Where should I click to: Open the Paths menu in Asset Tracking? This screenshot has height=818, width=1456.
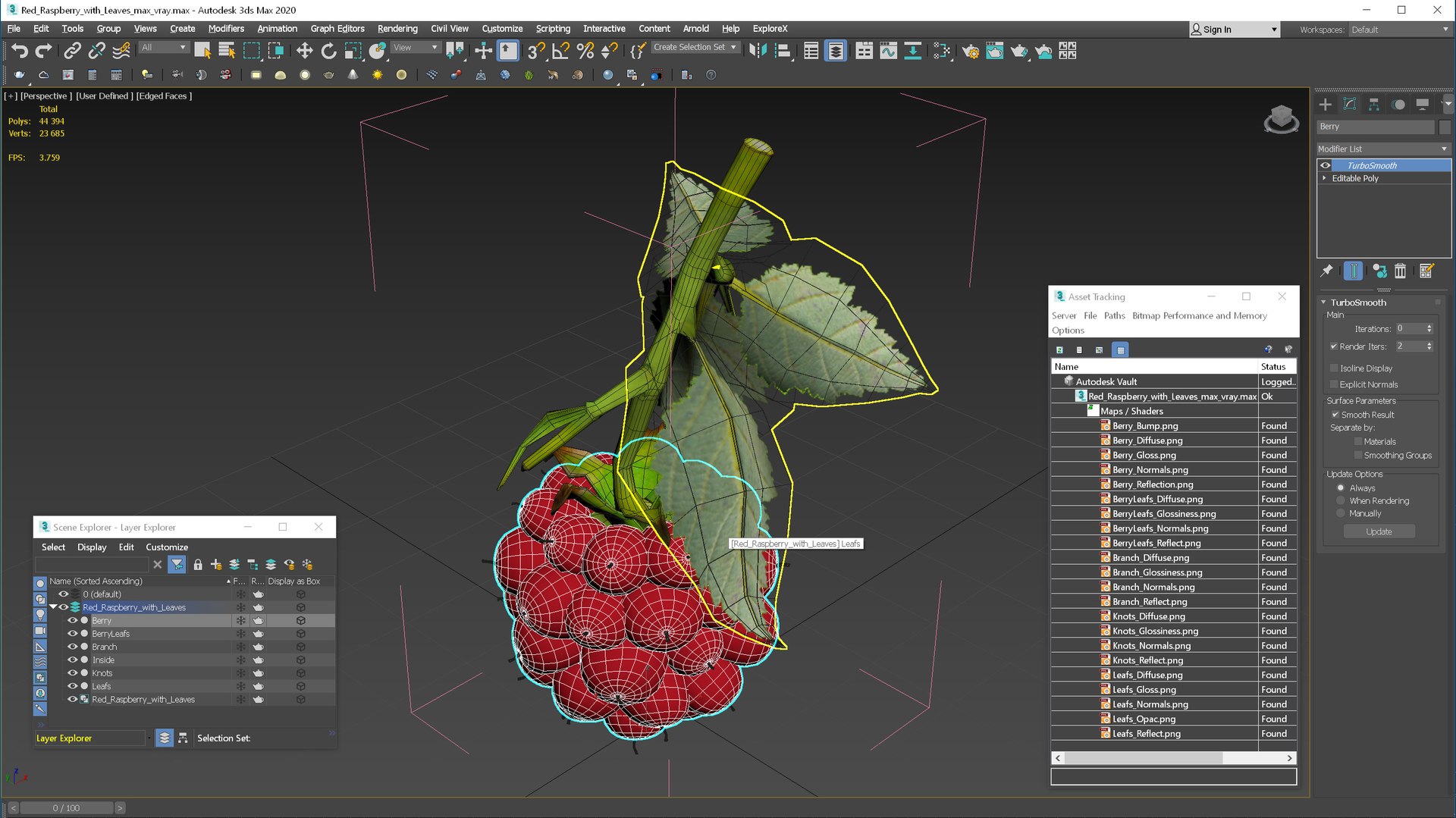(x=1114, y=316)
